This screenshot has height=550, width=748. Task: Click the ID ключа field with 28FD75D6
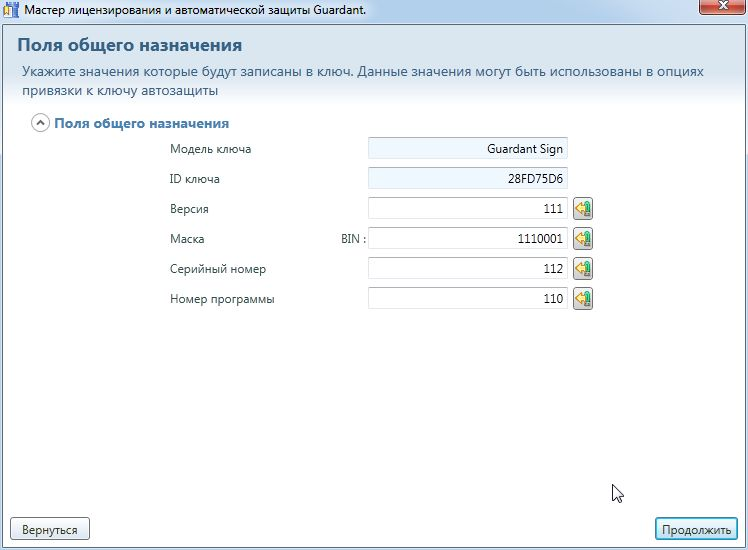[468, 179]
